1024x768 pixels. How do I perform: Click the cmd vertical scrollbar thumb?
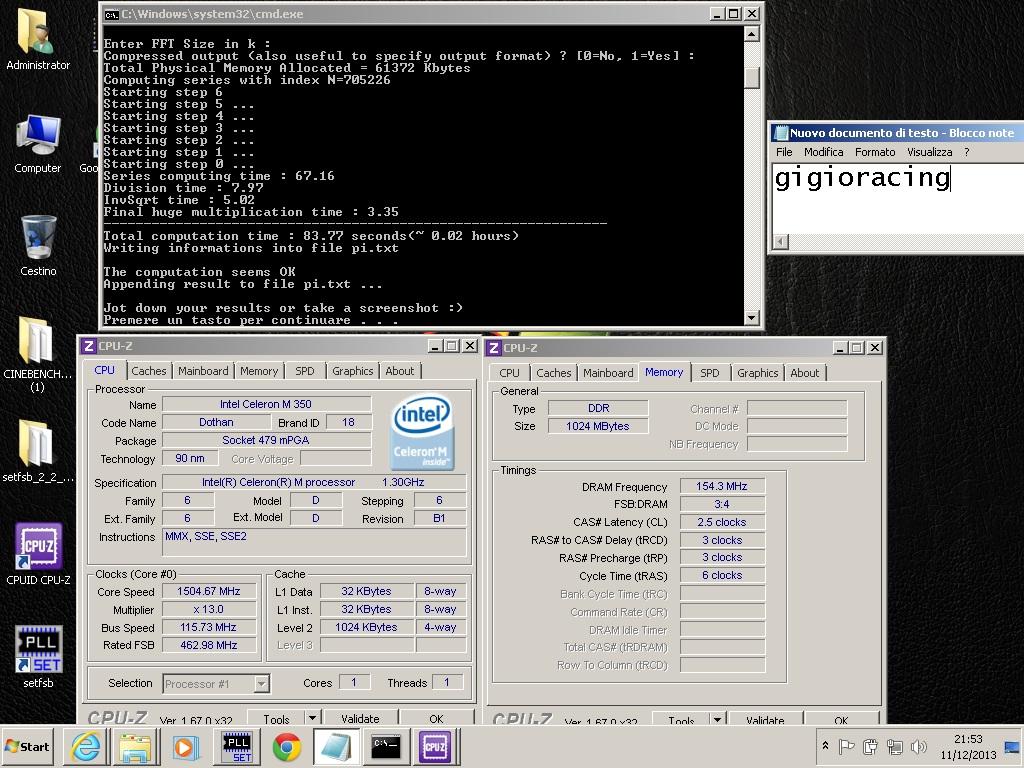pos(752,78)
